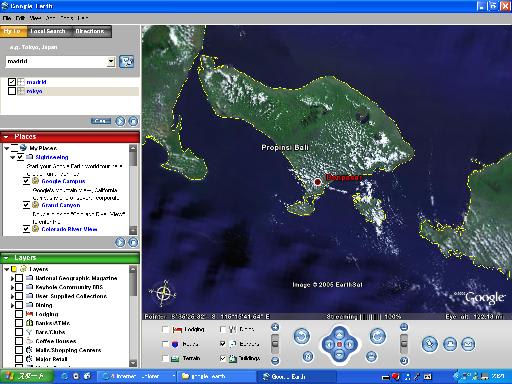Expand the National Geographic Magazine layer

click(12, 278)
